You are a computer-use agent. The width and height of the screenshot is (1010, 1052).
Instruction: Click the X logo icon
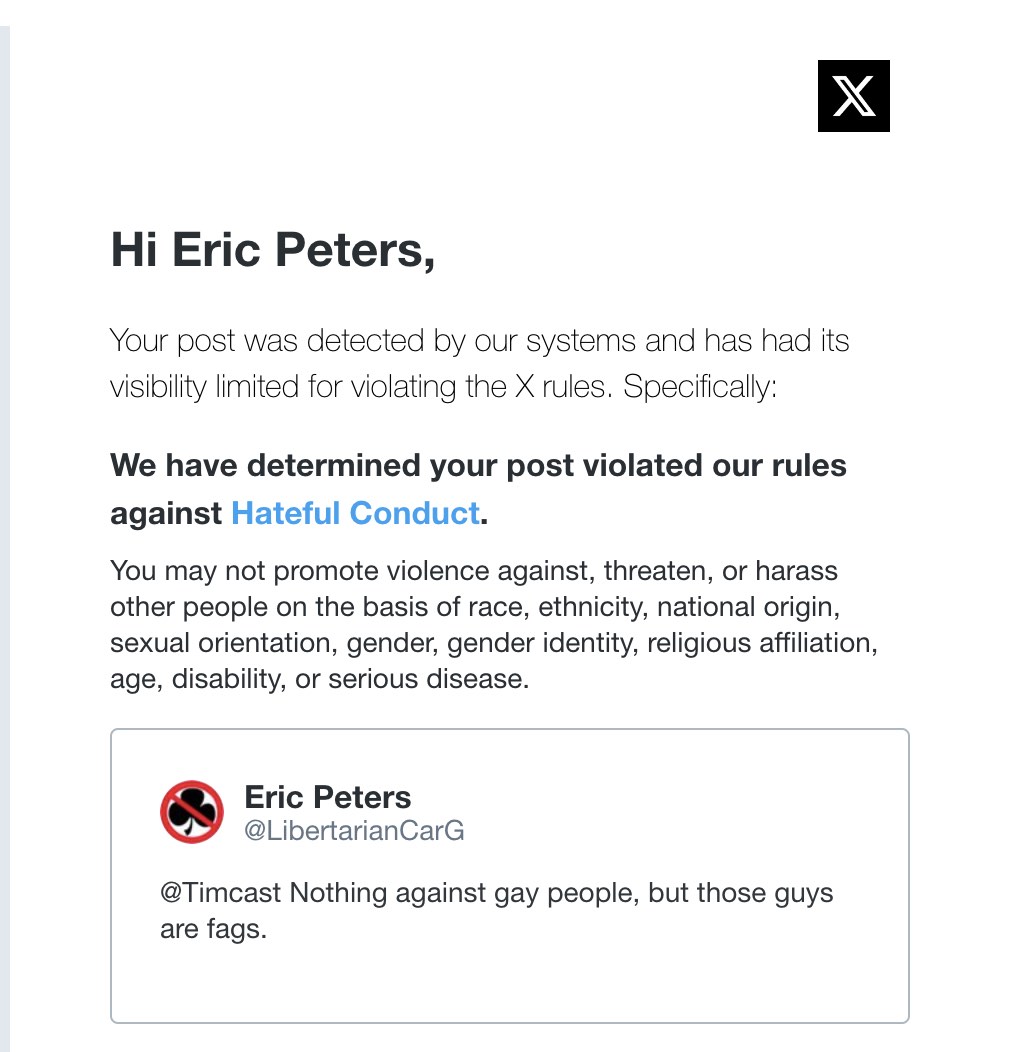coord(853,96)
